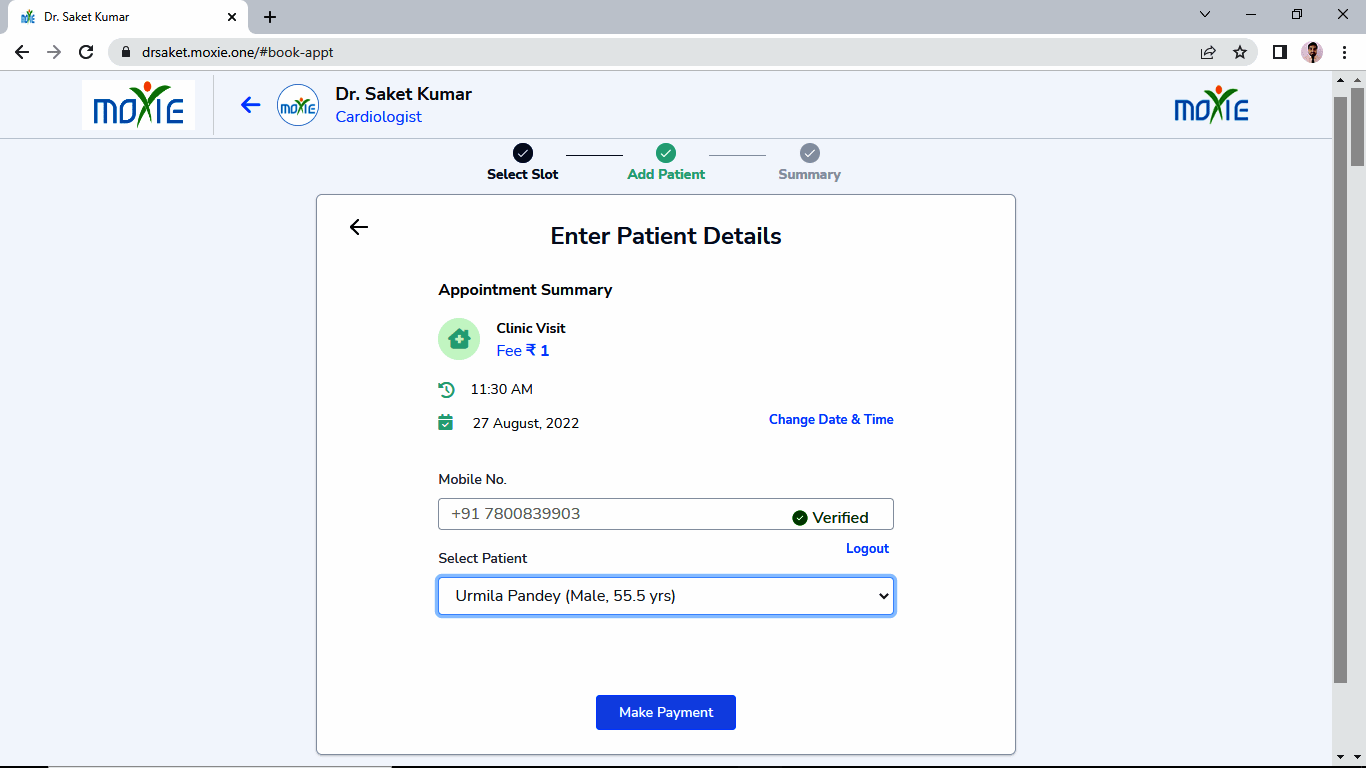1366x768 pixels.
Task: Expand the Select Patient dropdown
Action: 666,596
